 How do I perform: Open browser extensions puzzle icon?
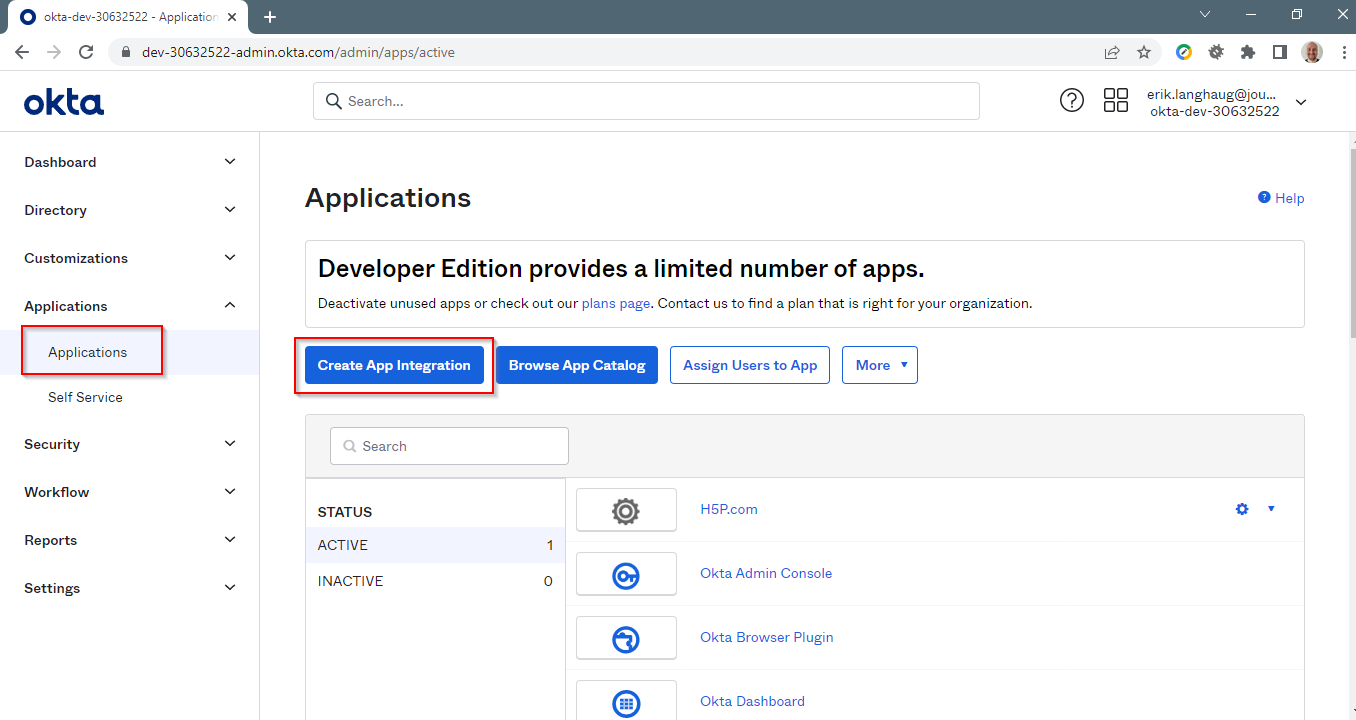(1248, 52)
